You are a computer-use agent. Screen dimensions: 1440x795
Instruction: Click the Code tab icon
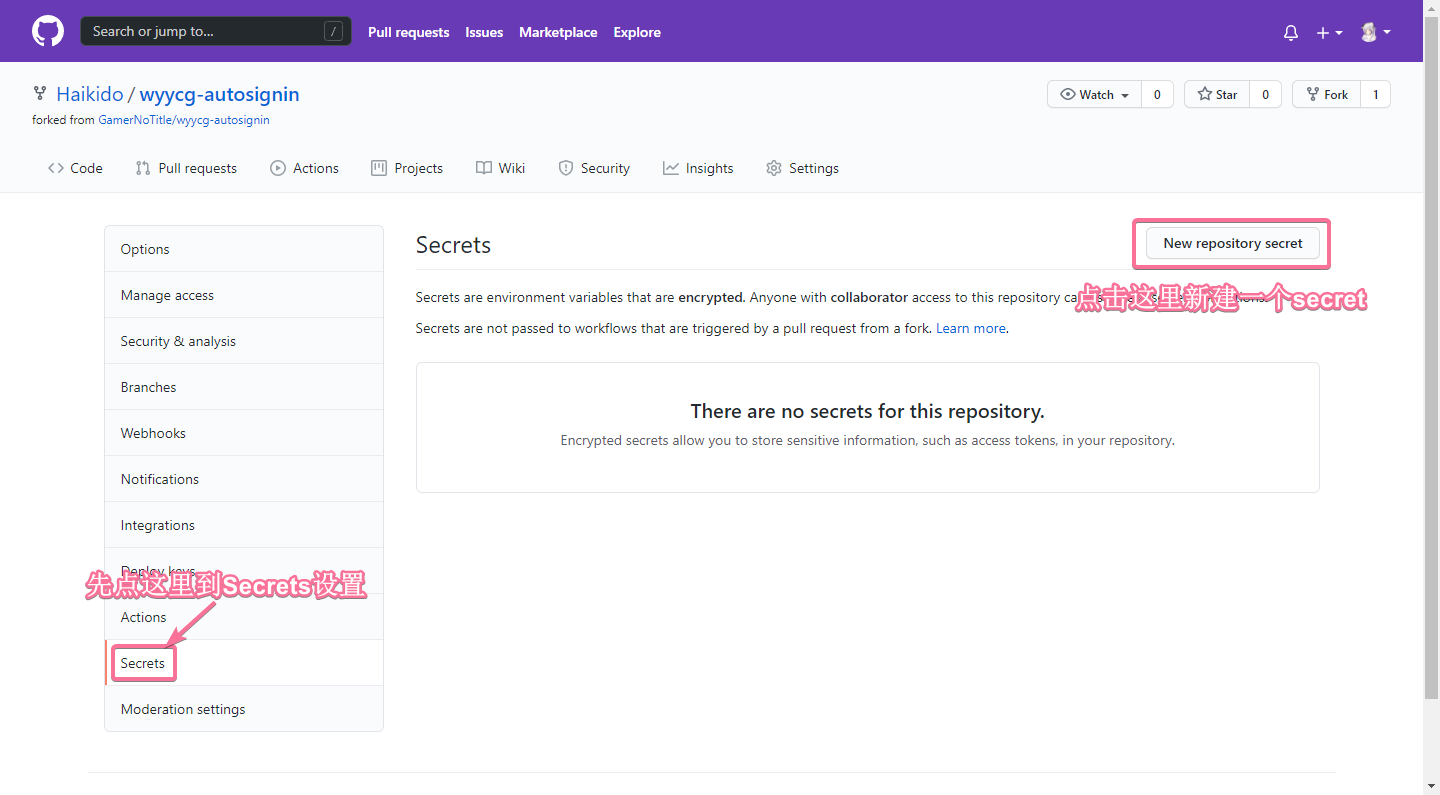tap(56, 168)
